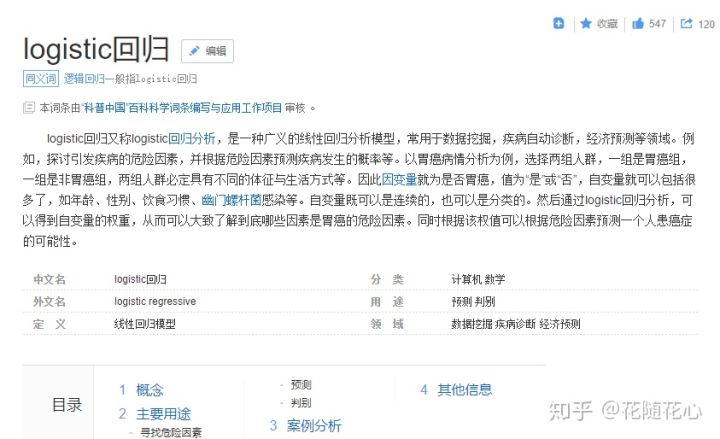
Task: Click the share arrow icon
Action: (687, 23)
